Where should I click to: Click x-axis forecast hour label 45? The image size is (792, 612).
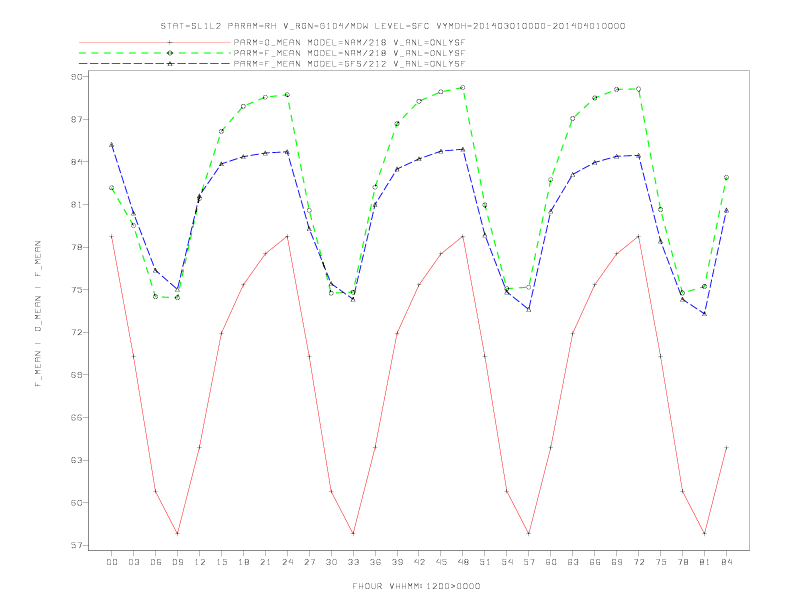click(441, 562)
